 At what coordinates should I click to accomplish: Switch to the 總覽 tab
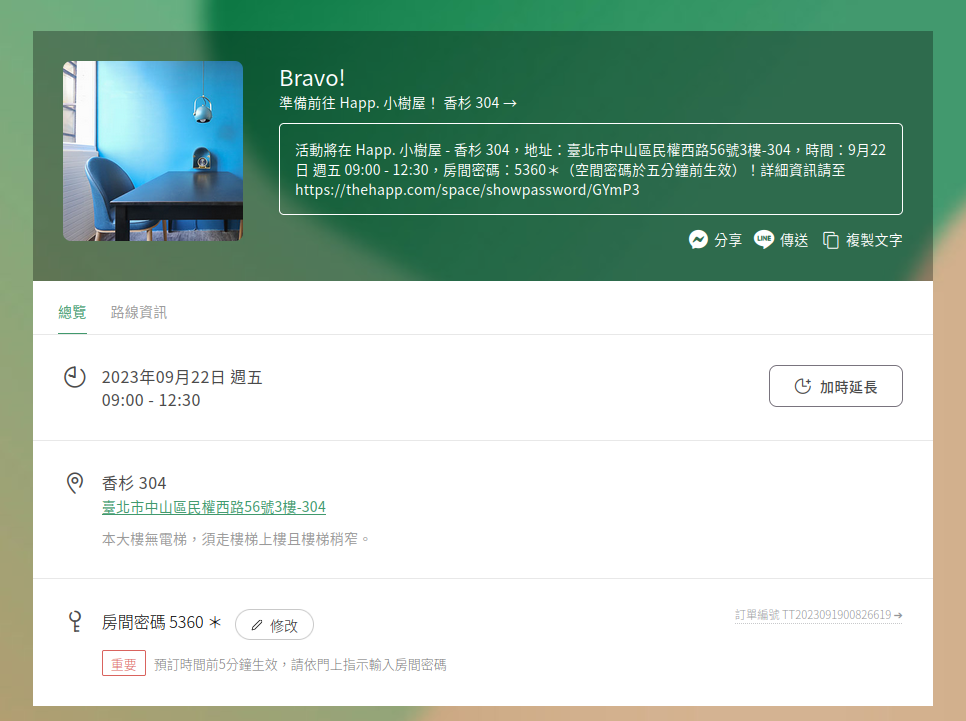[72, 312]
